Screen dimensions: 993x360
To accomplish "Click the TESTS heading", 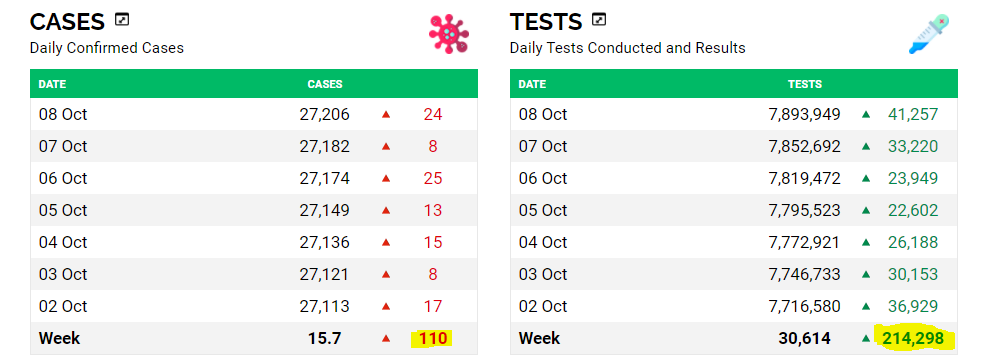I will pos(546,22).
